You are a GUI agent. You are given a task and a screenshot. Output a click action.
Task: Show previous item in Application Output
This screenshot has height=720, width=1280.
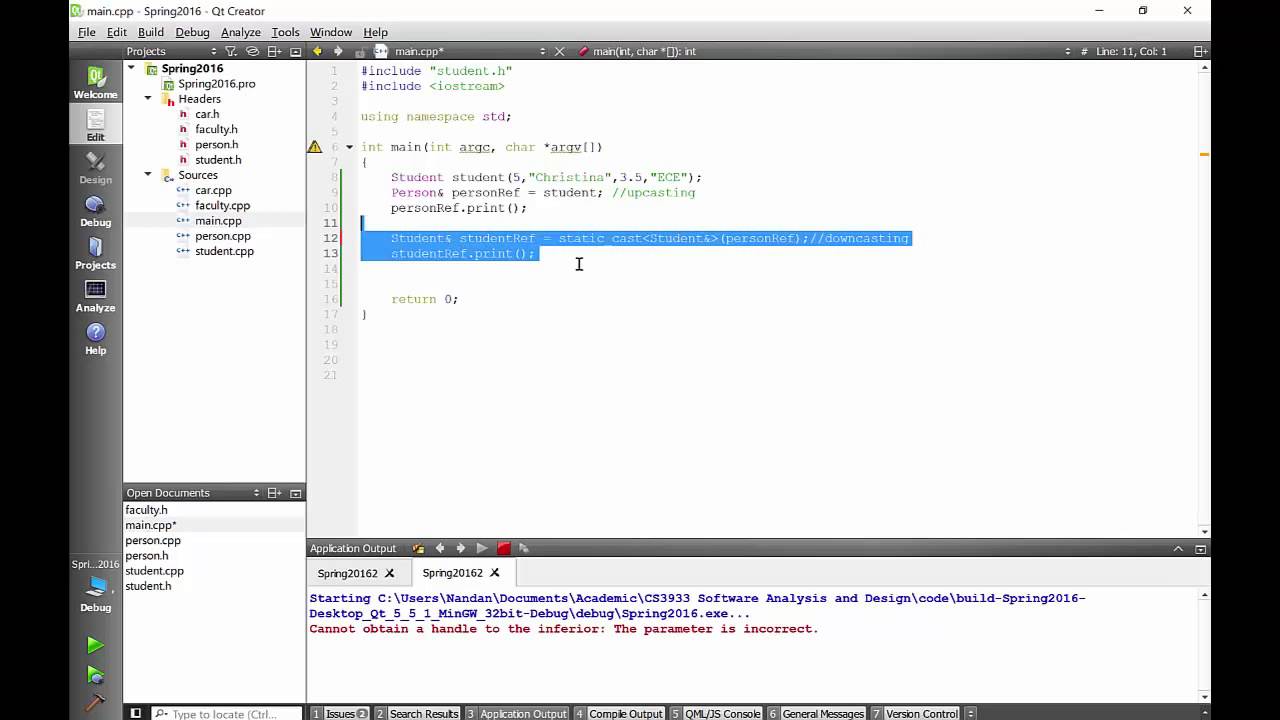point(439,548)
